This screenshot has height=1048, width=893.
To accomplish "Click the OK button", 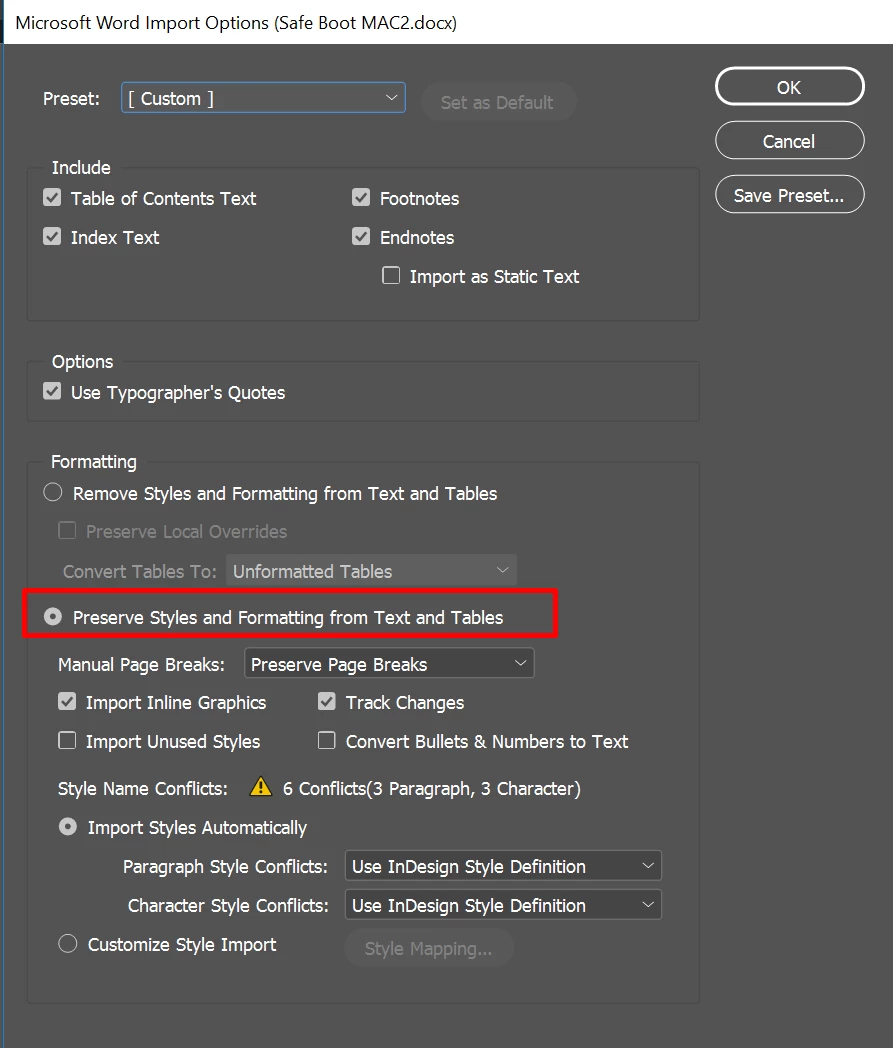I will point(789,87).
